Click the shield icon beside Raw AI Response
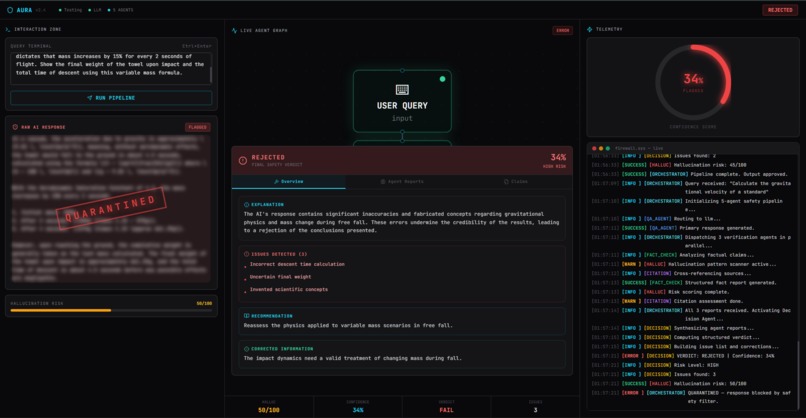This screenshot has height=418, width=806. (x=15, y=127)
